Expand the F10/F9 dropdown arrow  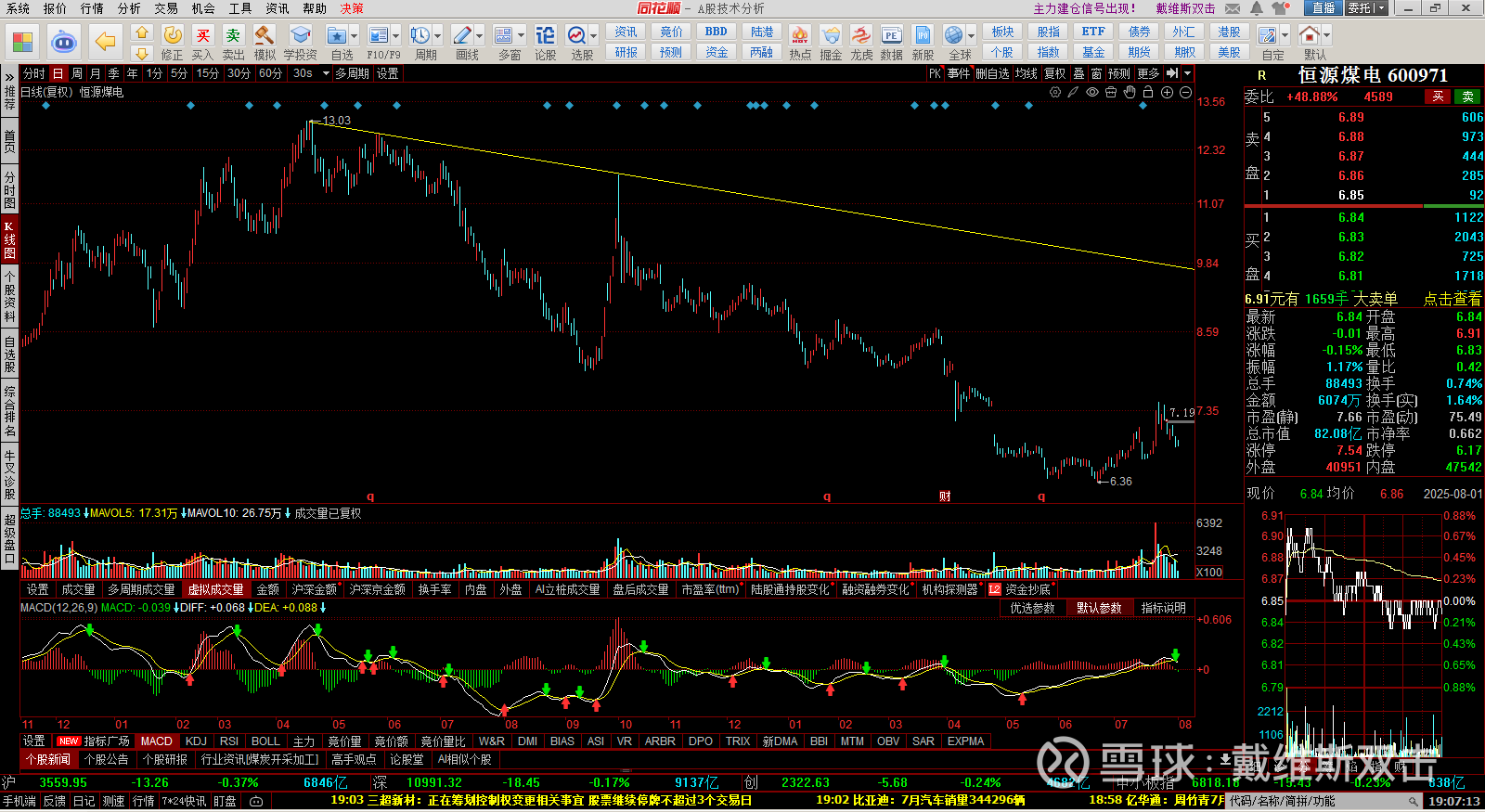[x=396, y=36]
